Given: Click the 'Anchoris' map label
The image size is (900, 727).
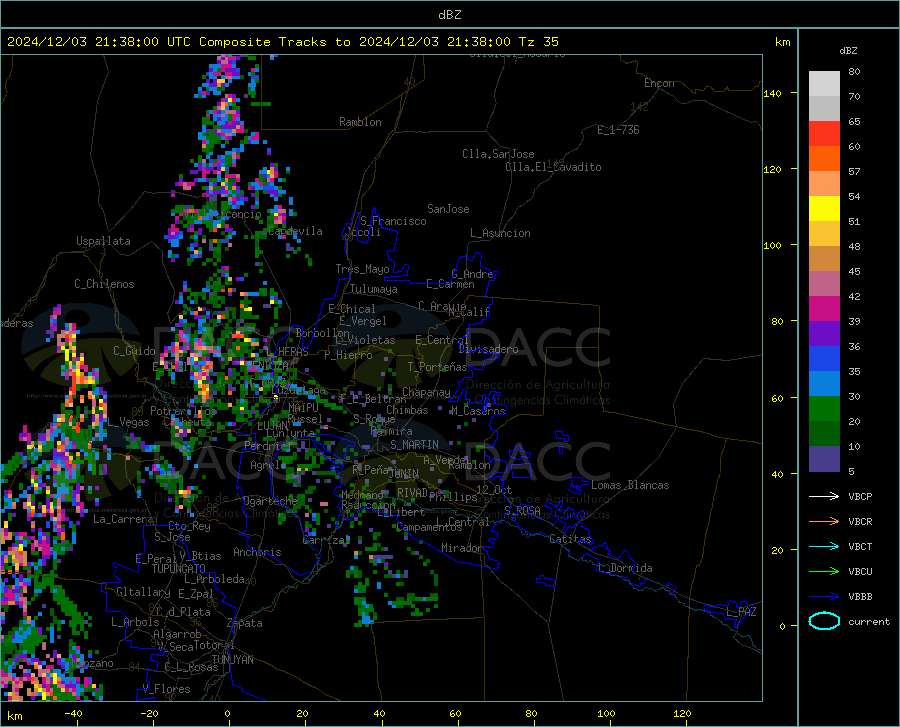Looking at the screenshot, I should coord(257,553).
